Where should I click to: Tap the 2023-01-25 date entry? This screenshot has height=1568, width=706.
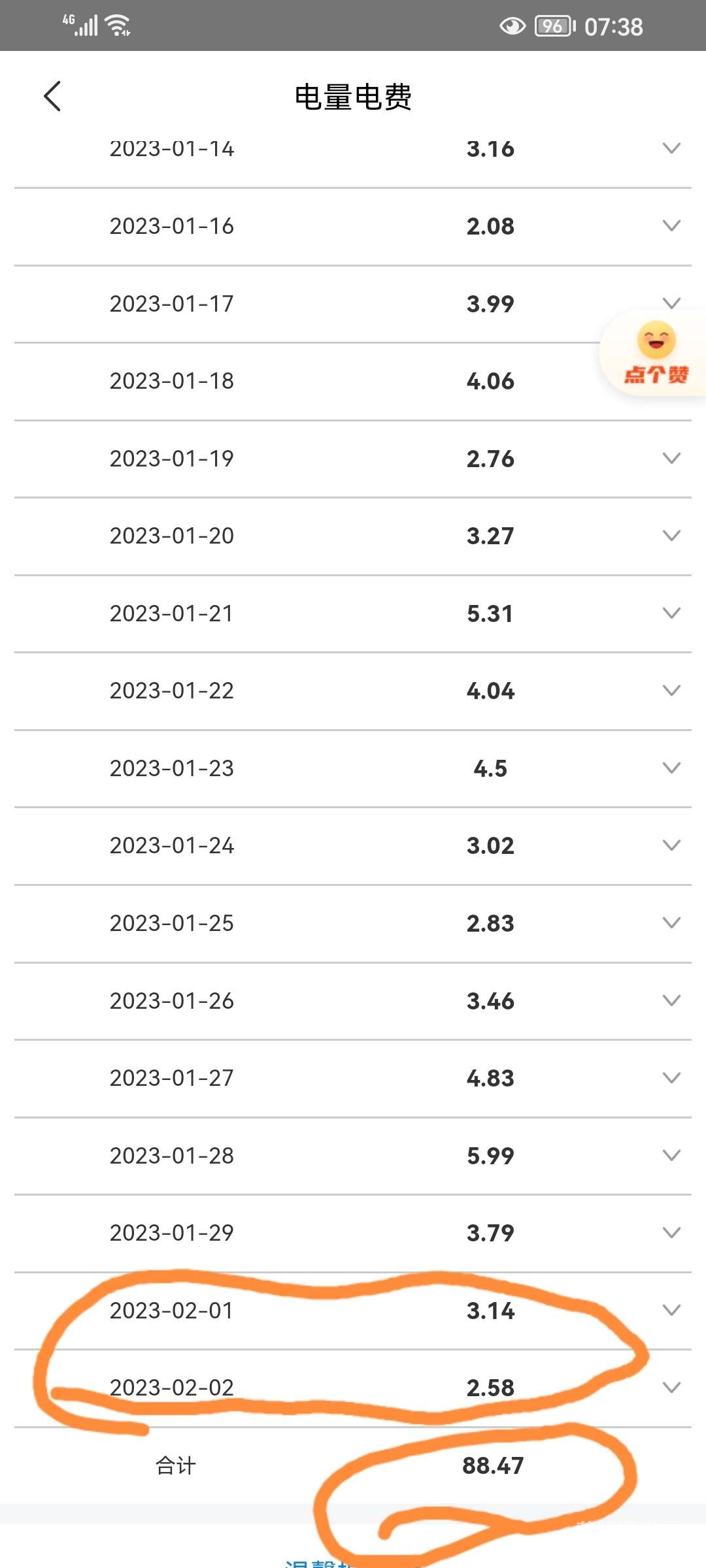(x=172, y=923)
